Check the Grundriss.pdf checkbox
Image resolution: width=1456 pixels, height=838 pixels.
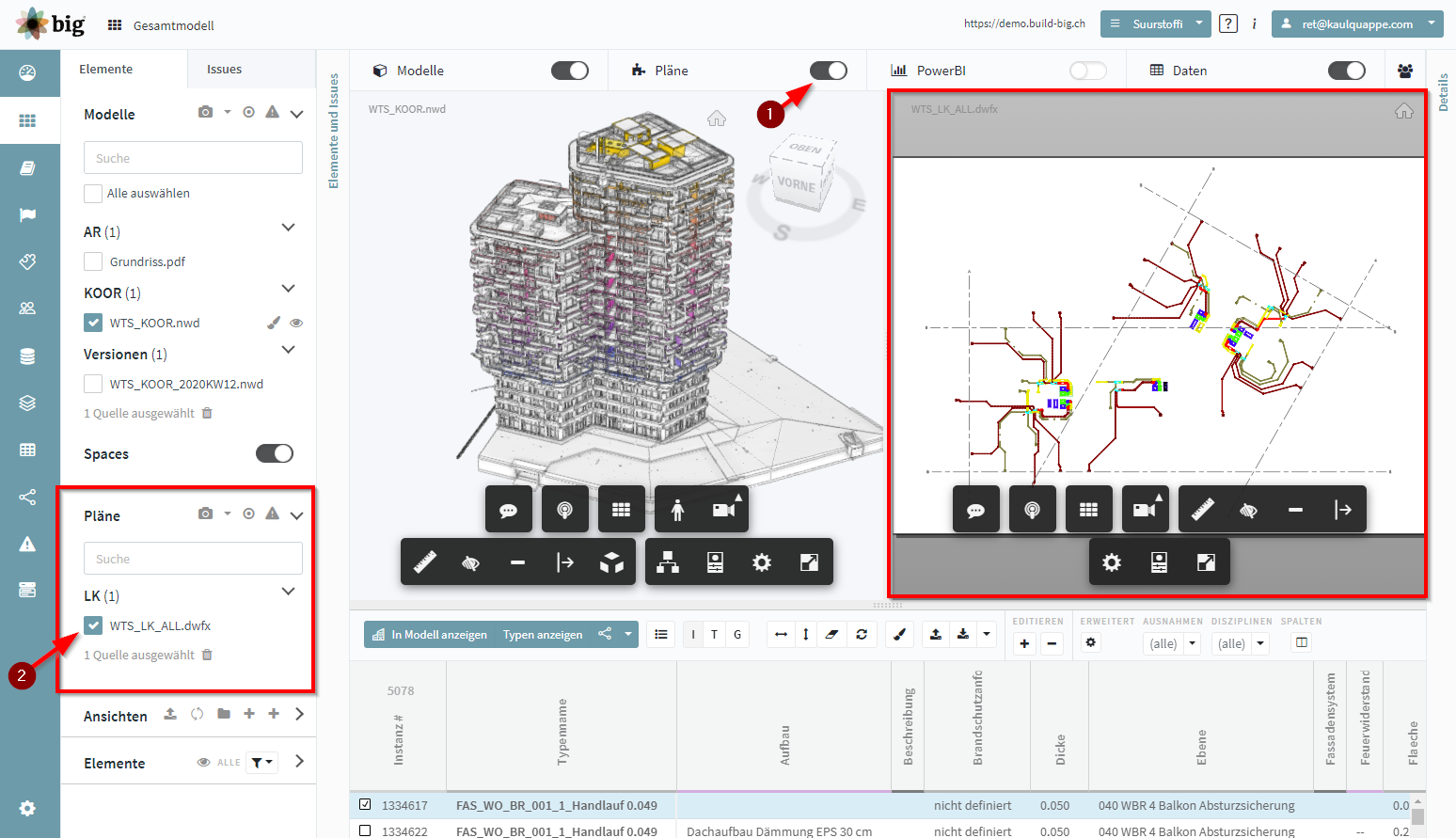(x=93, y=261)
